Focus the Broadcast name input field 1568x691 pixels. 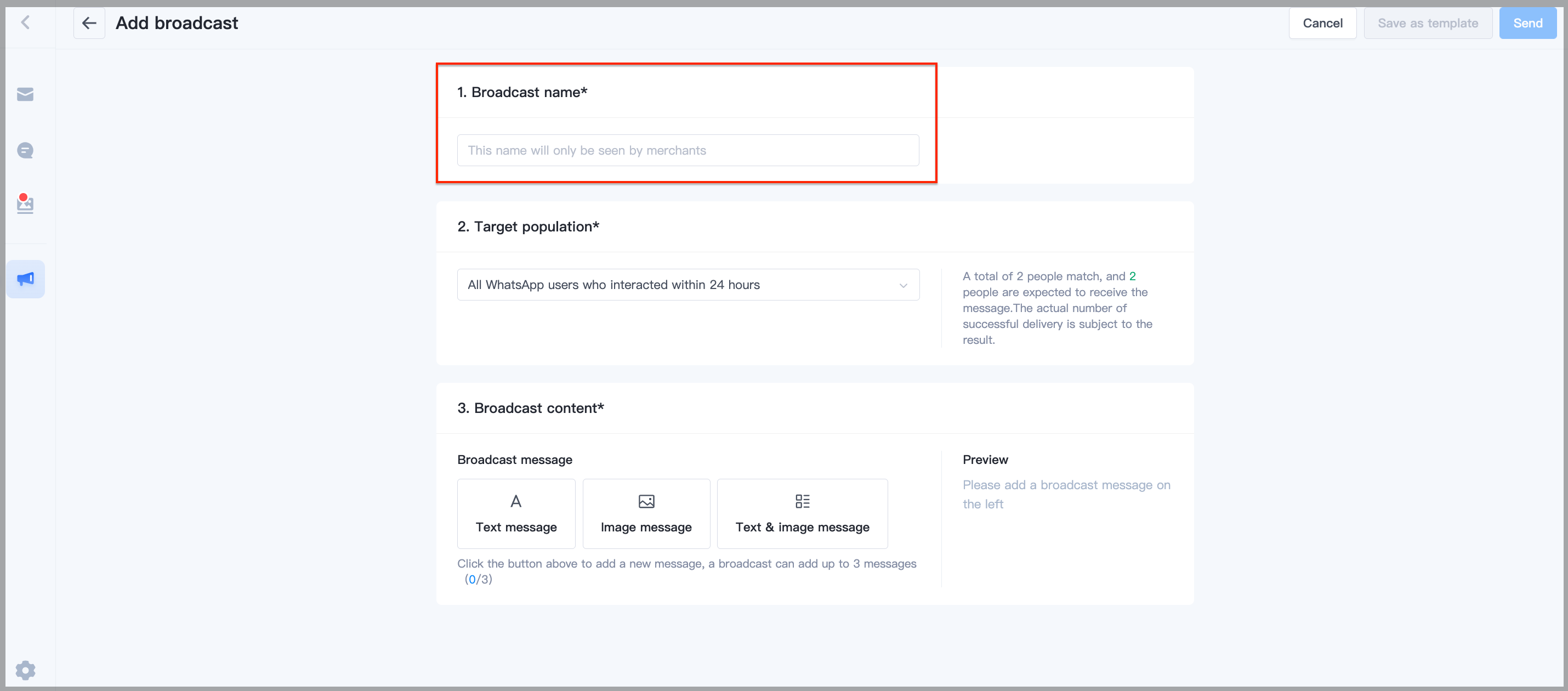pyautogui.click(x=688, y=150)
